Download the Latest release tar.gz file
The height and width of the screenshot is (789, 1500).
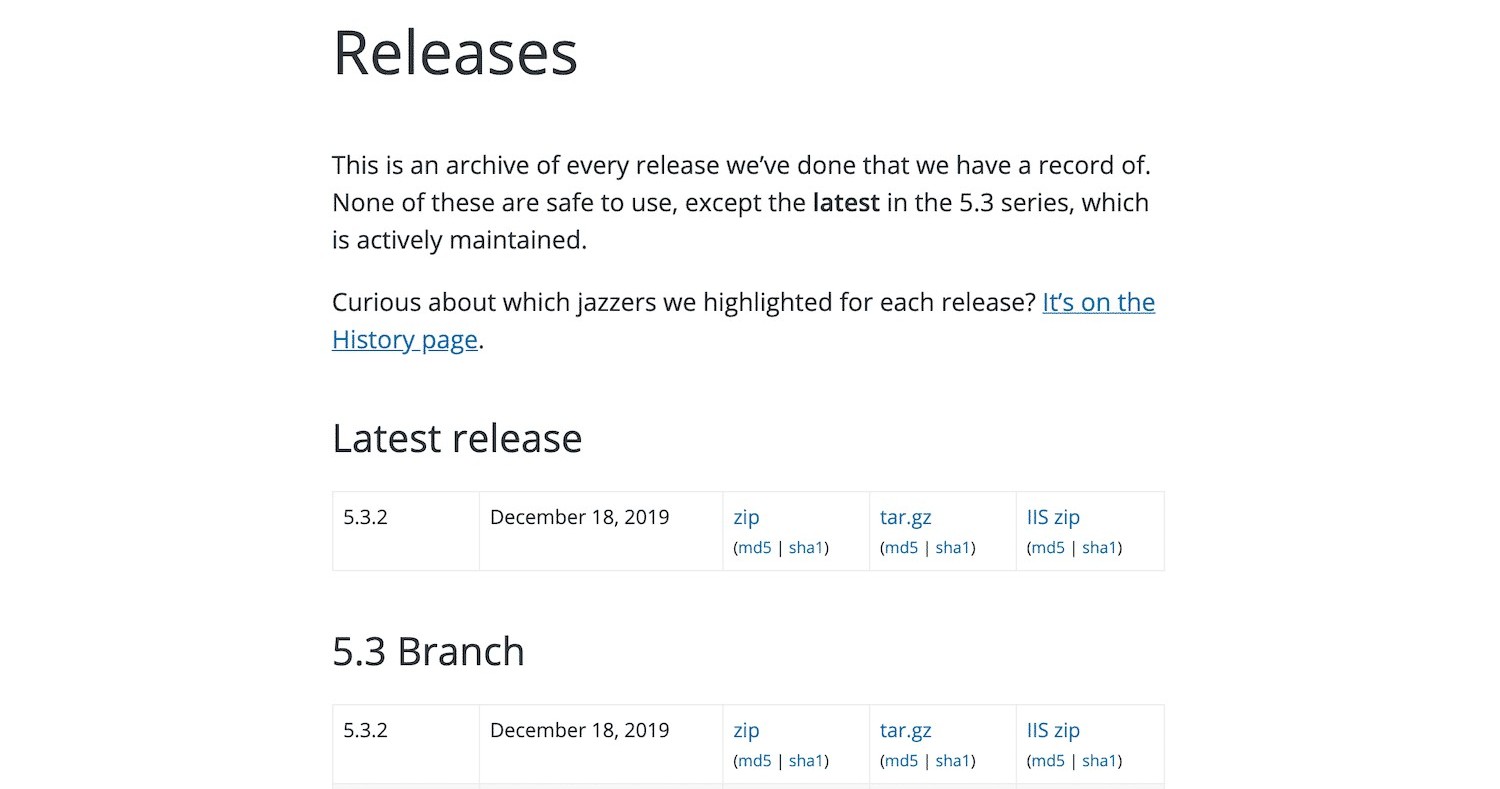coord(905,517)
